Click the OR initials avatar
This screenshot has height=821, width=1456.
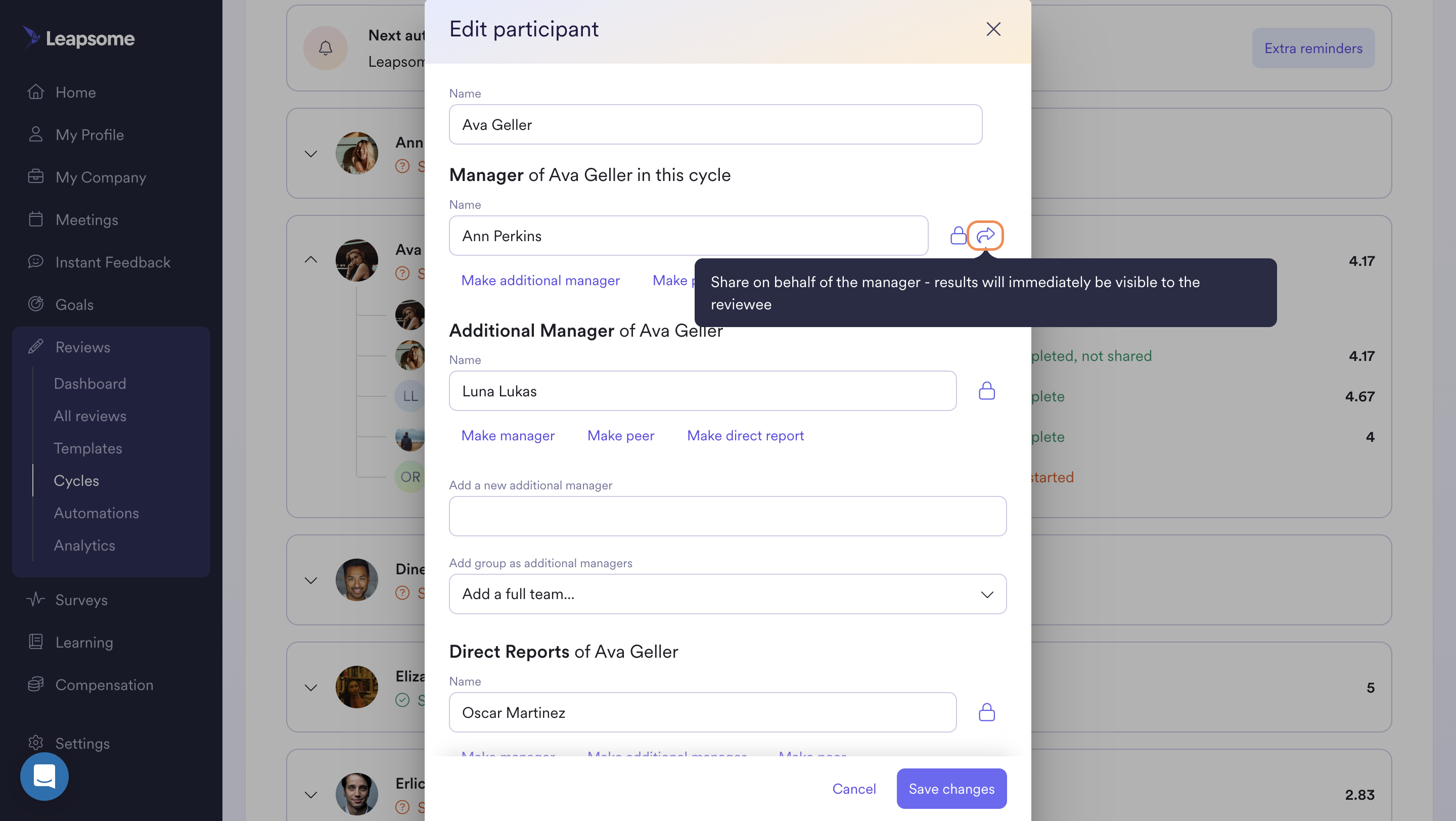[x=410, y=476]
